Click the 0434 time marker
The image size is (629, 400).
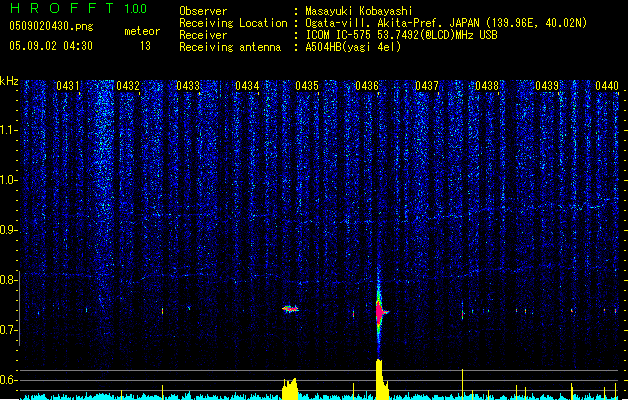(x=247, y=86)
